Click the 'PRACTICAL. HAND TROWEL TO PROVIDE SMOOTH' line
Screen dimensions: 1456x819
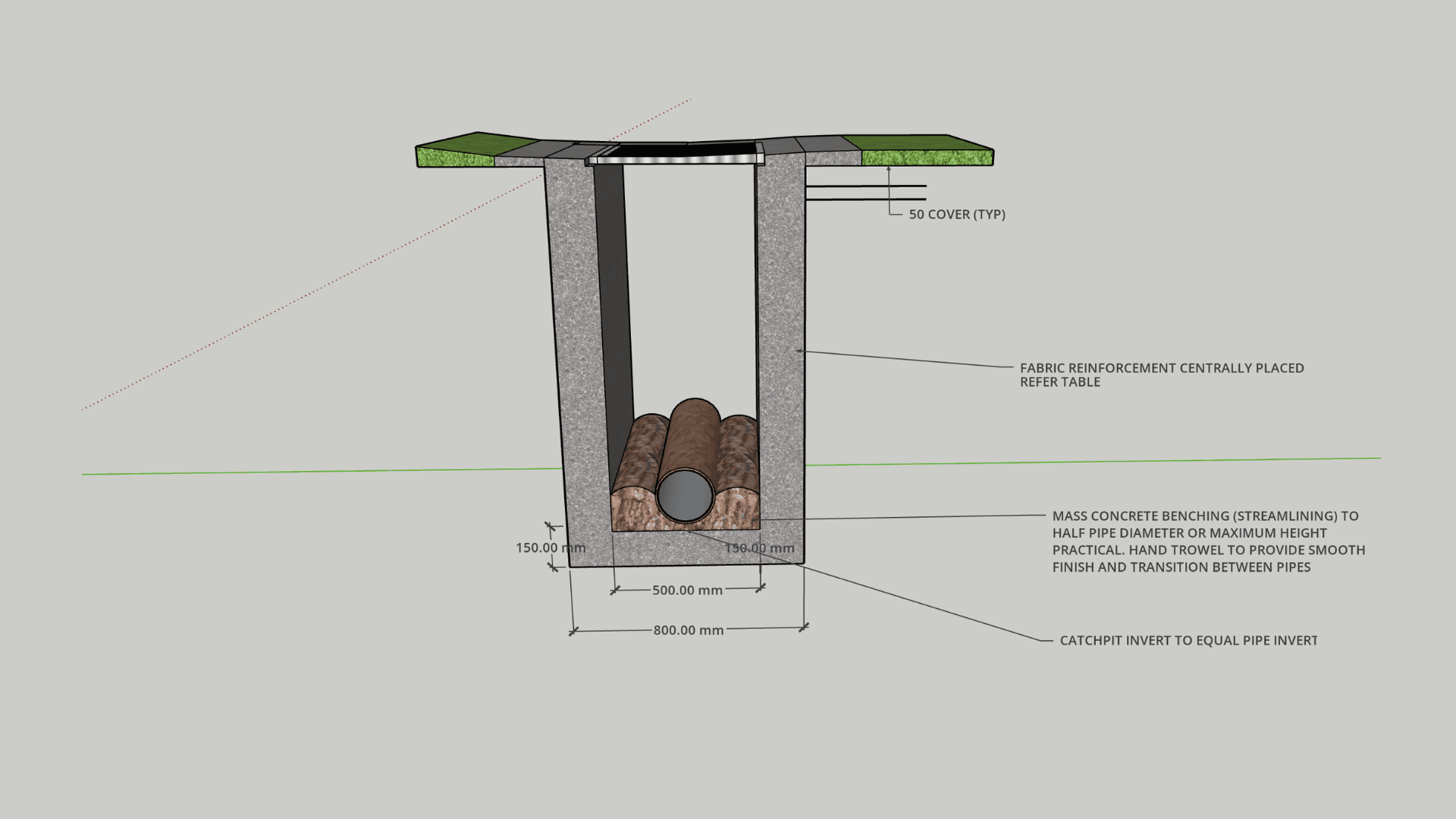pos(1208,550)
